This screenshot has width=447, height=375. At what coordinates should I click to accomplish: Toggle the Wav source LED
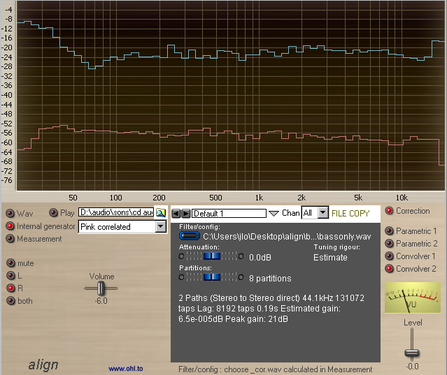tap(10, 213)
